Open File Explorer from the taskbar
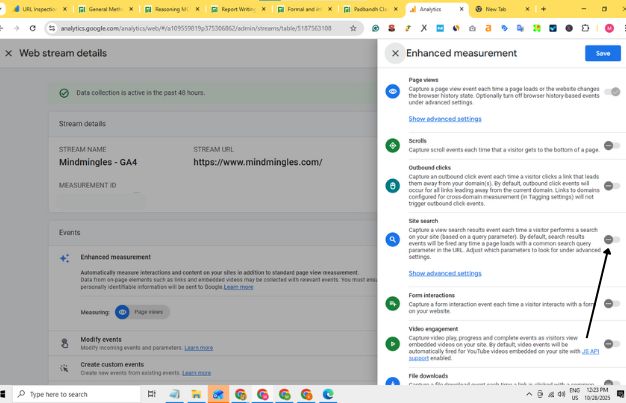This screenshot has width=626, height=403. coord(197,394)
